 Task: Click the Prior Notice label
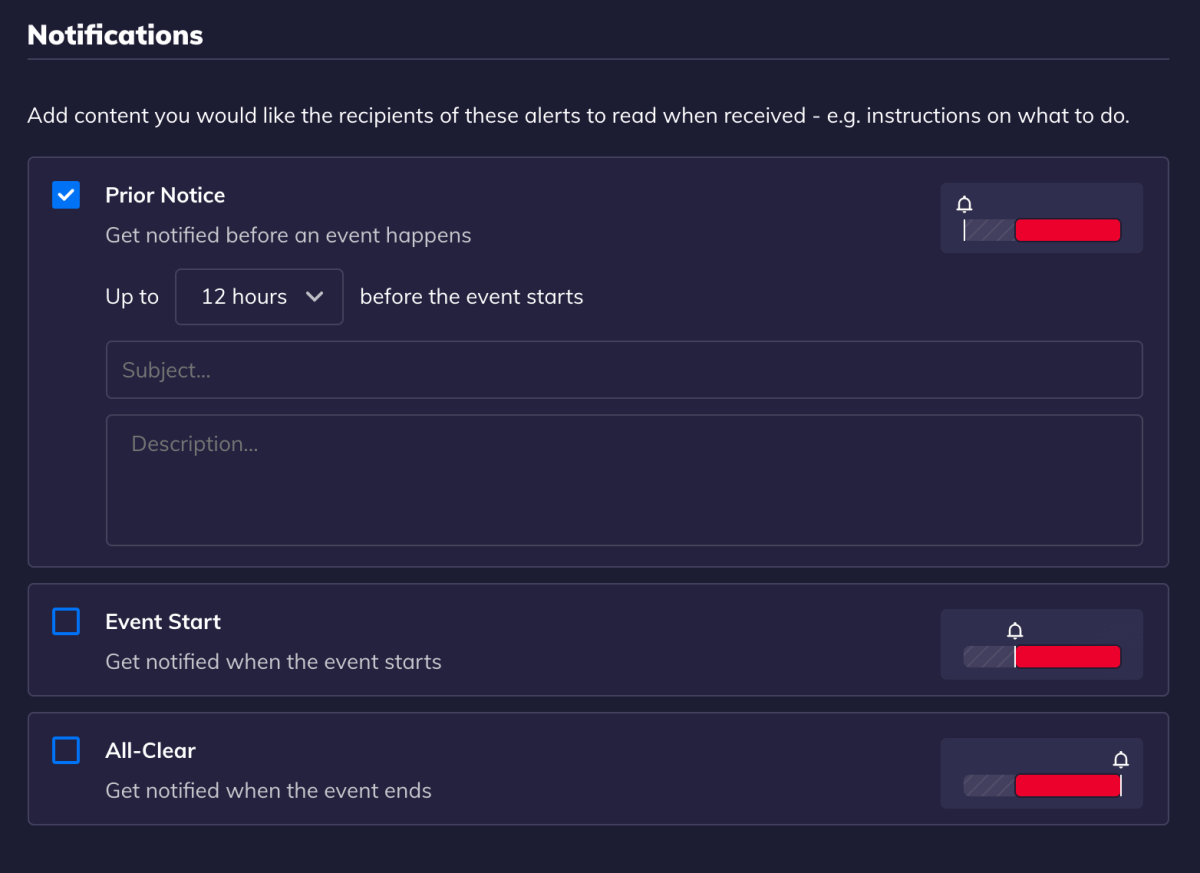pos(165,195)
